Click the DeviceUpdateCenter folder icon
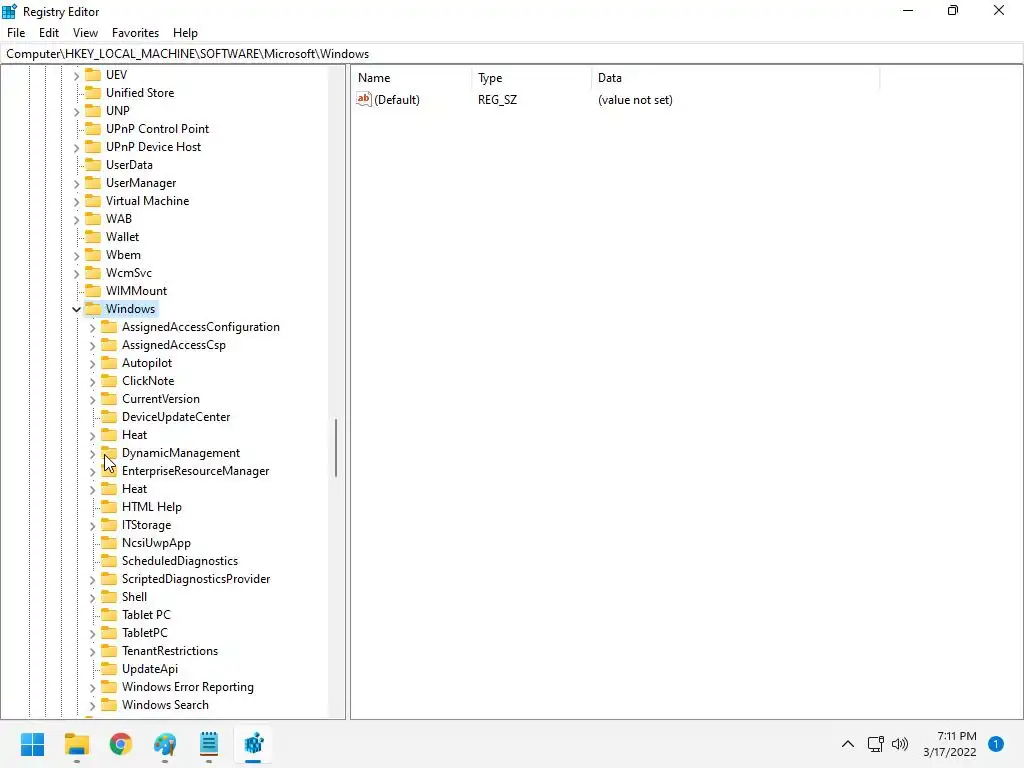This screenshot has width=1024, height=768. (x=109, y=417)
